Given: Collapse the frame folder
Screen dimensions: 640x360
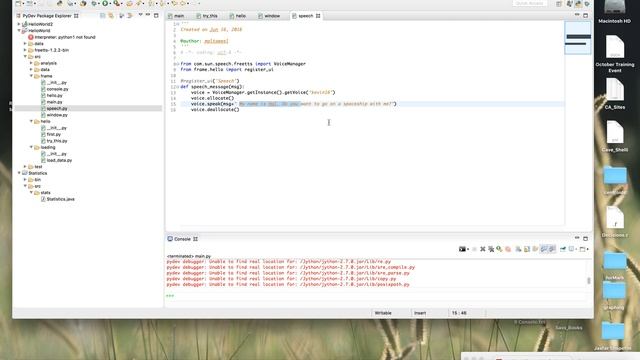Looking at the screenshot, I should (x=31, y=76).
